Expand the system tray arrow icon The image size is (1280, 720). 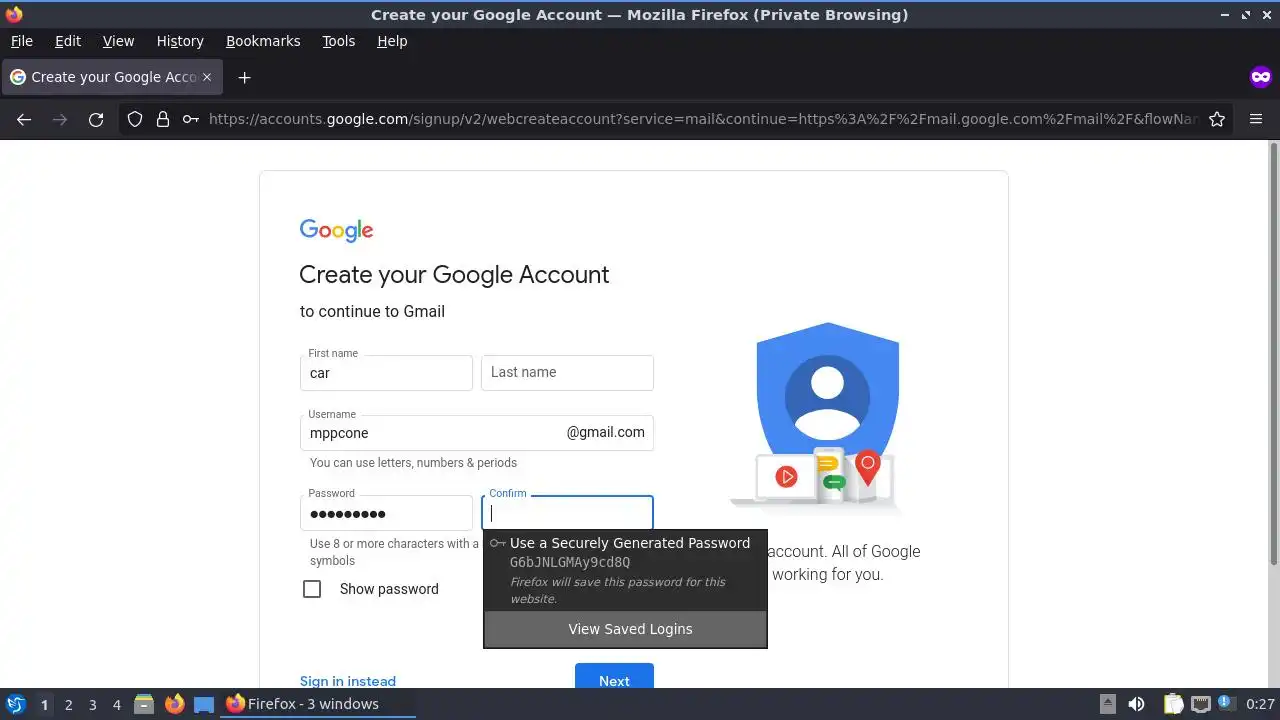point(1108,704)
